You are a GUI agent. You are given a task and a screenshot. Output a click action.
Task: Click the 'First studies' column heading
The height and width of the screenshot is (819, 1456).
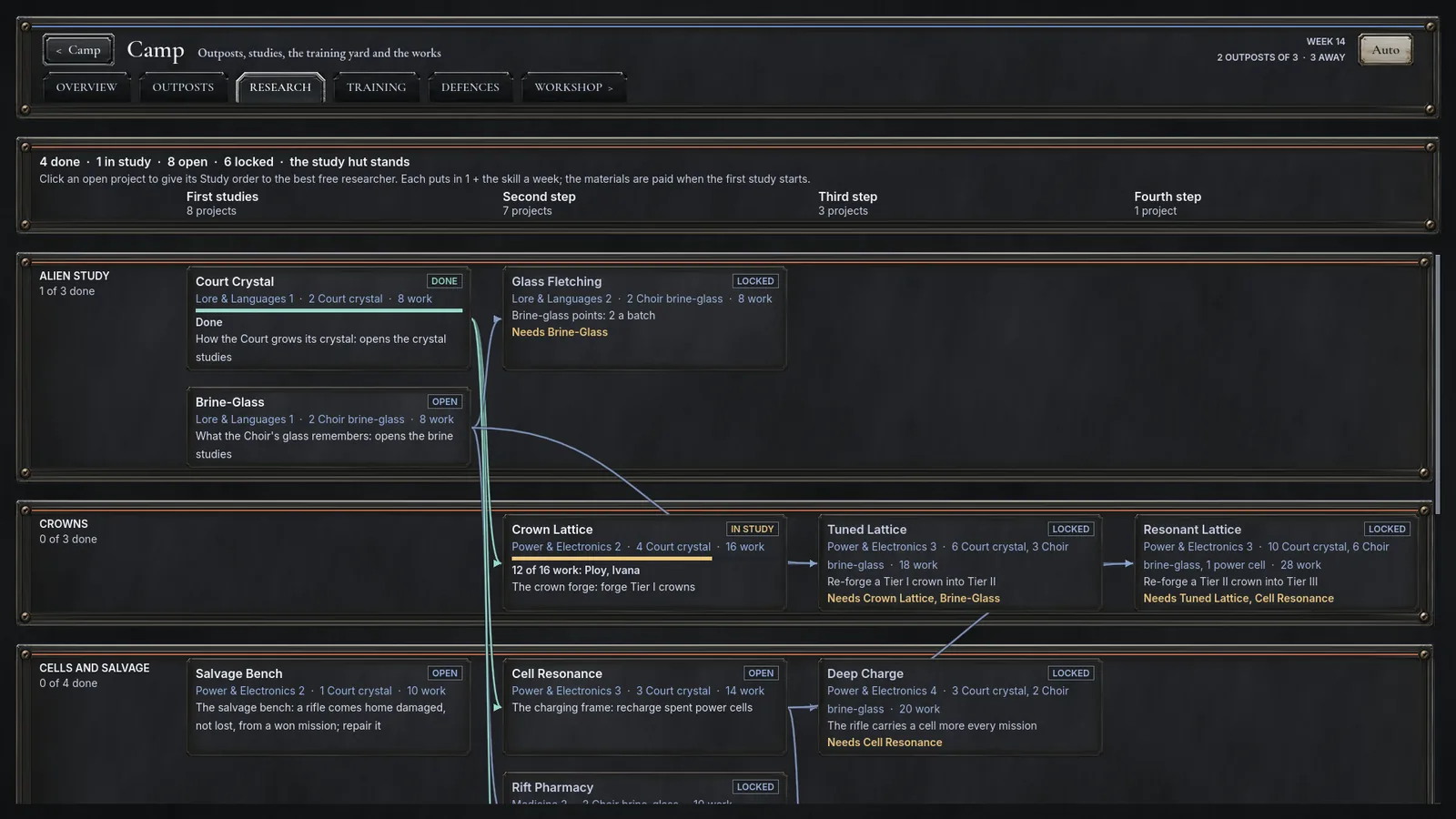tap(222, 197)
